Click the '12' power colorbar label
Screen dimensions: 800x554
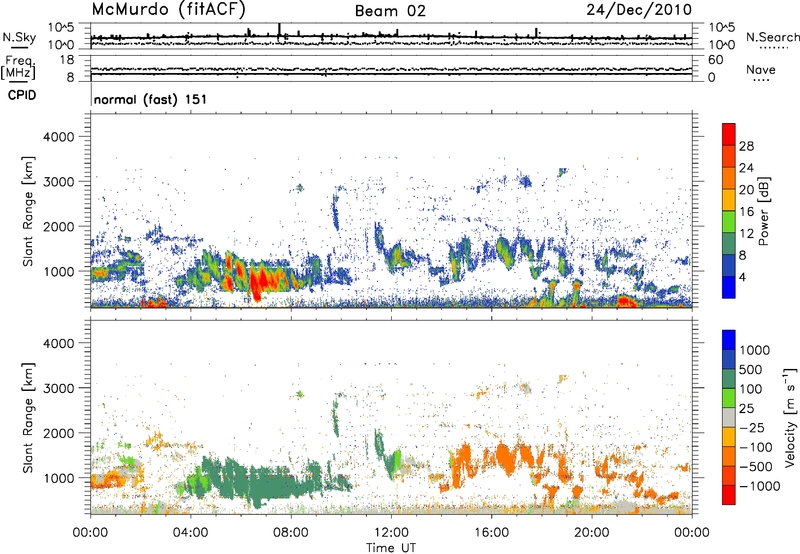pos(746,234)
